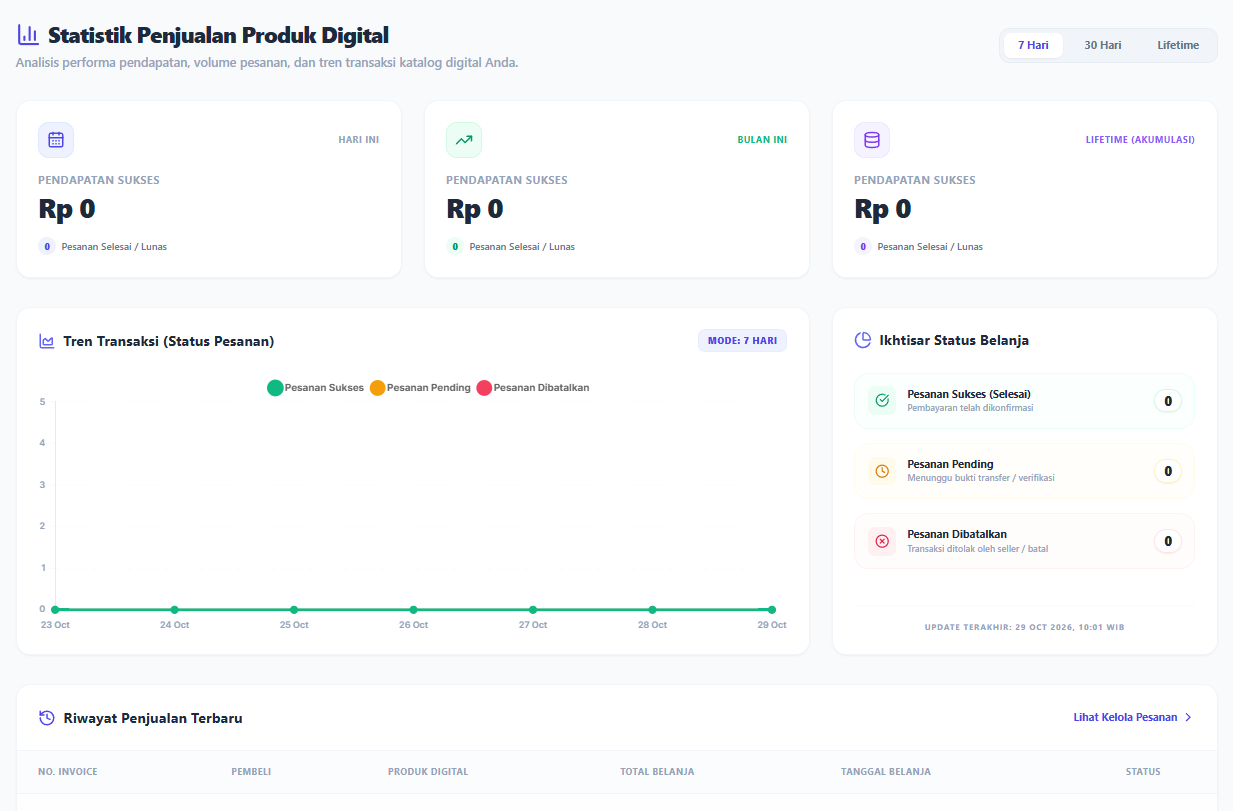This screenshot has height=811, width=1233.
Task: Click the TANGGAL BELANJA column header
Action: (886, 772)
